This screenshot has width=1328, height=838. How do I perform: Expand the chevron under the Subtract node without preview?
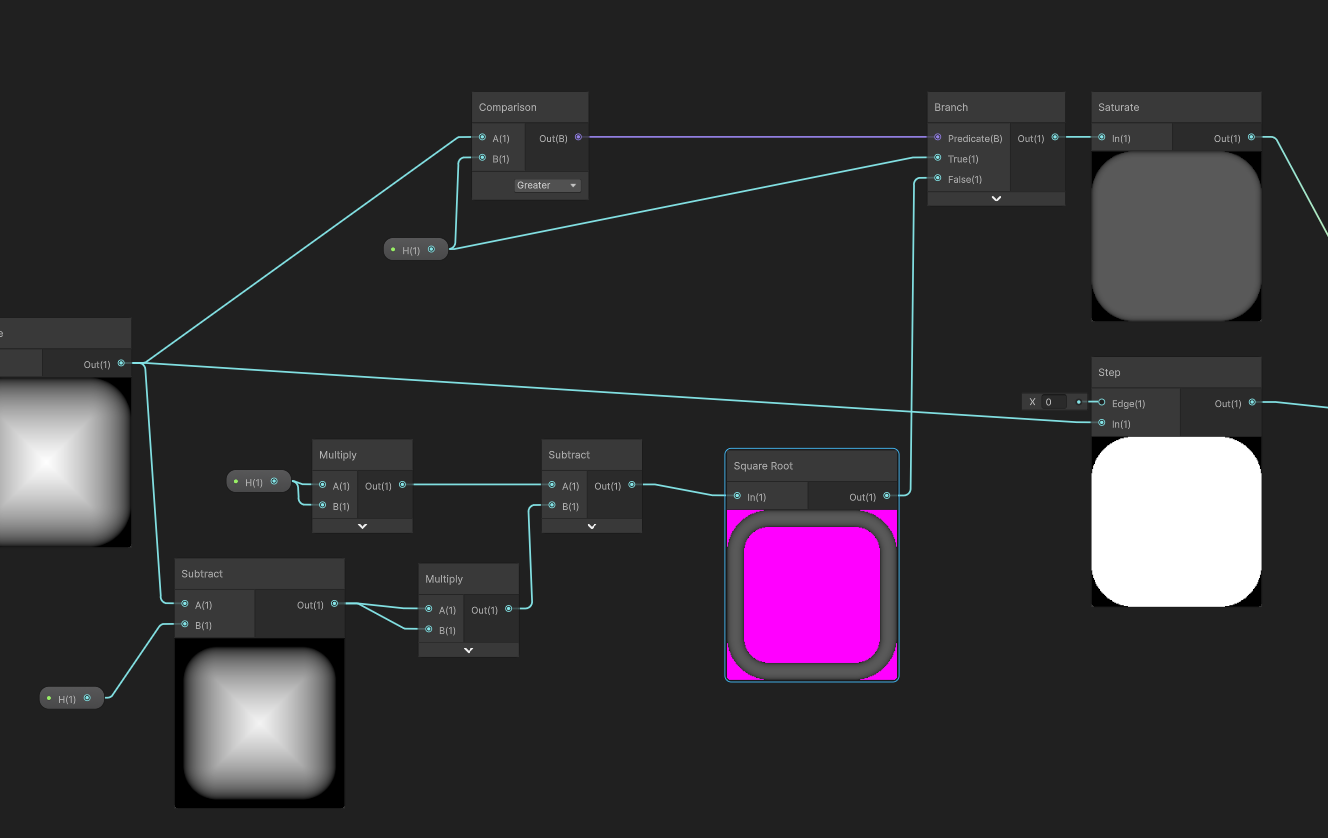point(592,526)
